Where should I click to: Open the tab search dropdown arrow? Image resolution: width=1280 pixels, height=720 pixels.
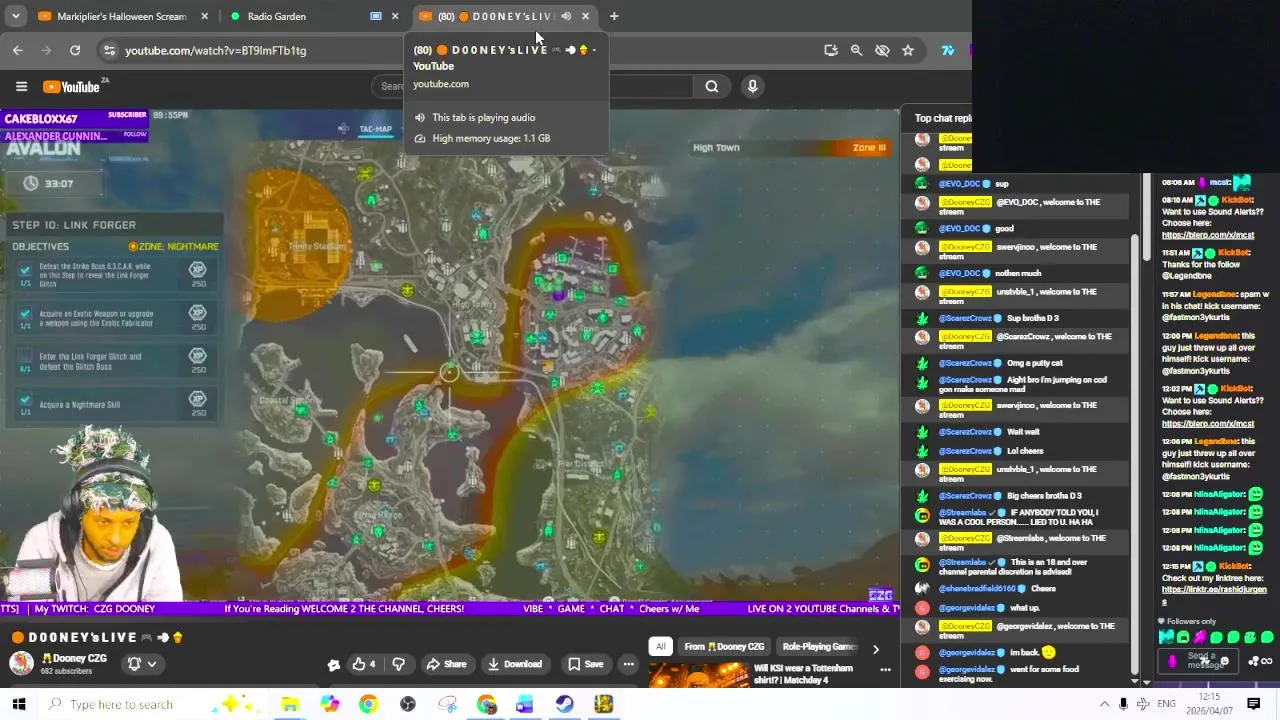click(15, 16)
